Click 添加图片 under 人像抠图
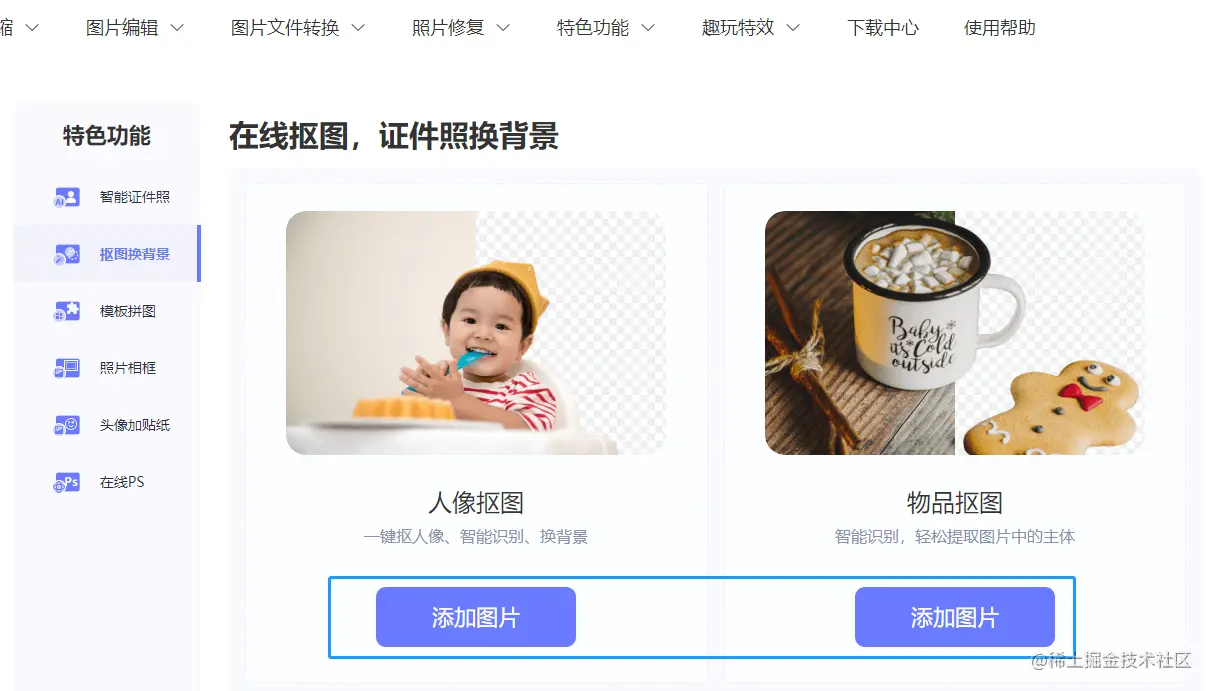The width and height of the screenshot is (1212, 691). (x=476, y=617)
